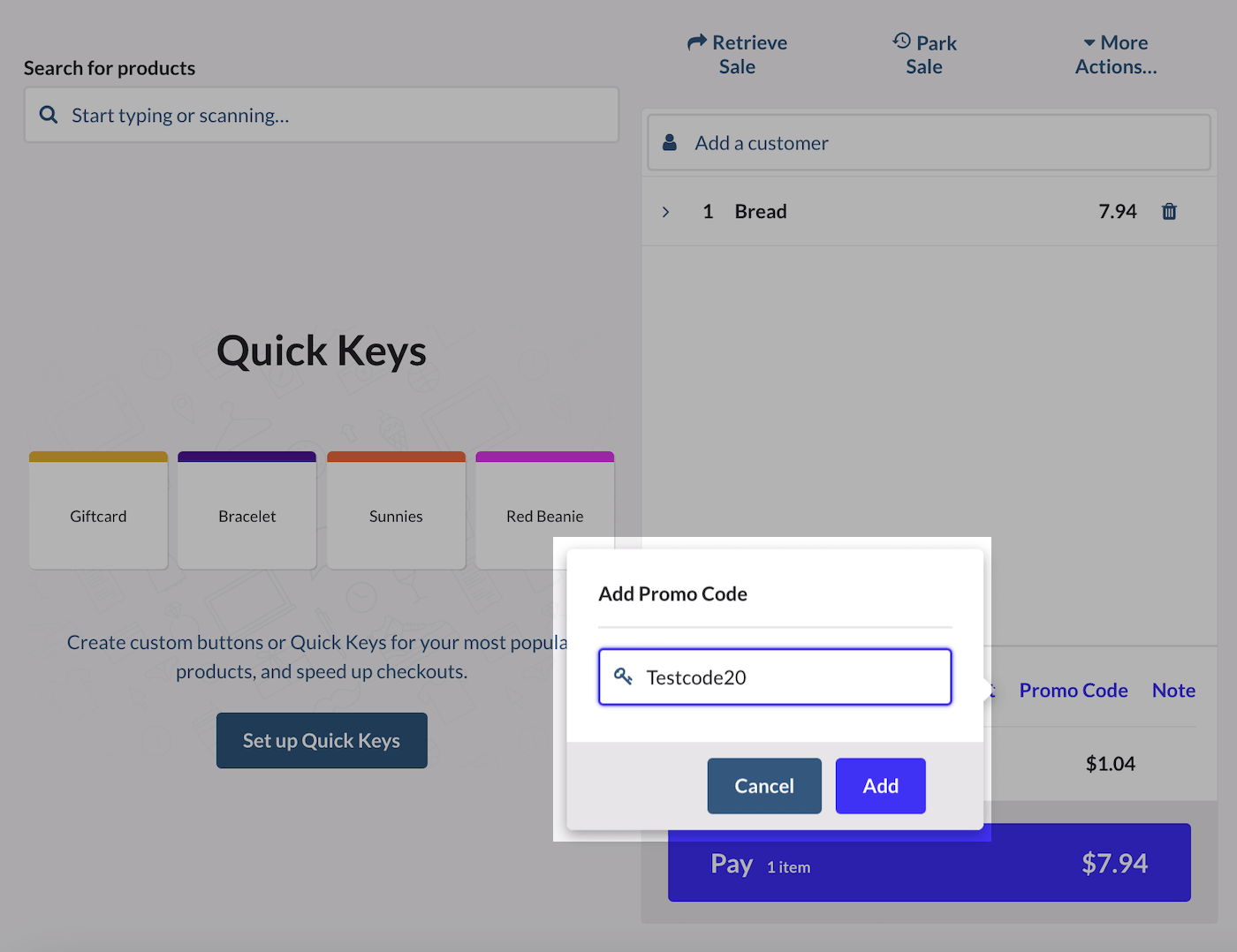Cancel the Add Promo Code dialog
The image size is (1237, 952).
tap(764, 786)
